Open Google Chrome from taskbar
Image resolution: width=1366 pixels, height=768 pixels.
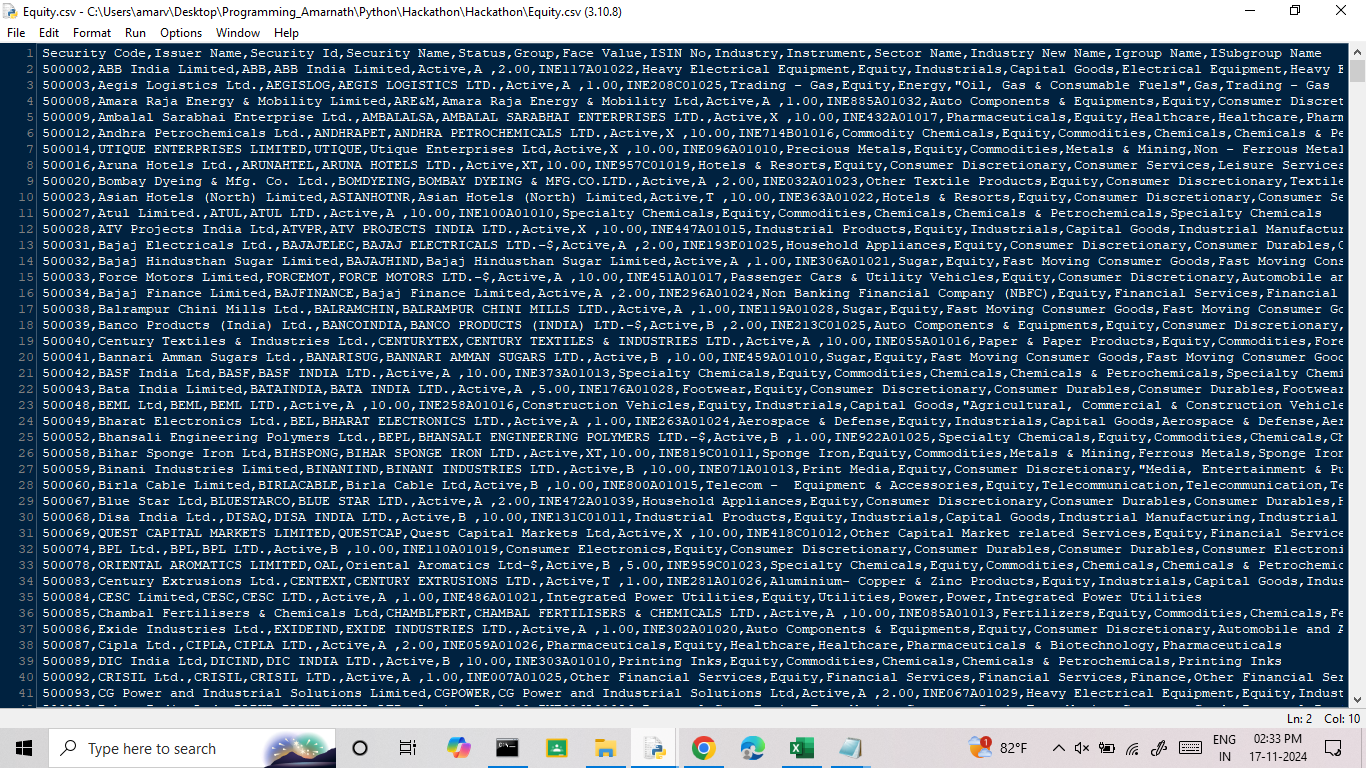703,748
